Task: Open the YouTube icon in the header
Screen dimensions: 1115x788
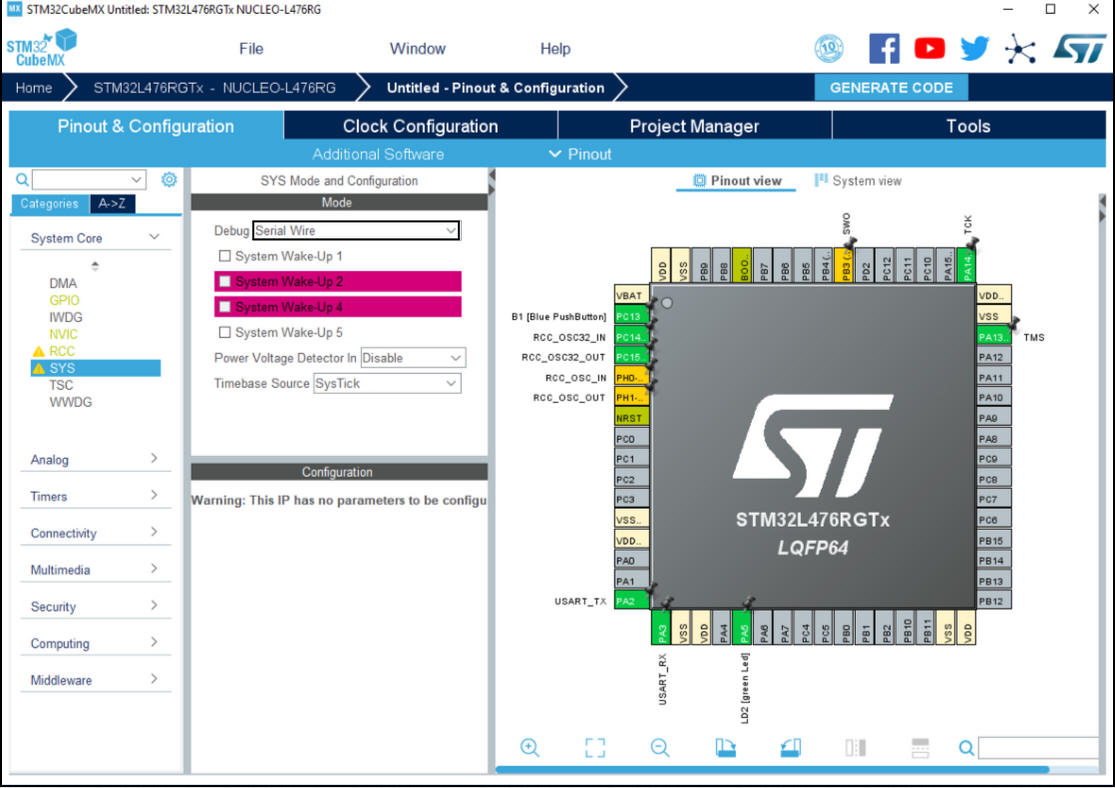Action: click(929, 48)
